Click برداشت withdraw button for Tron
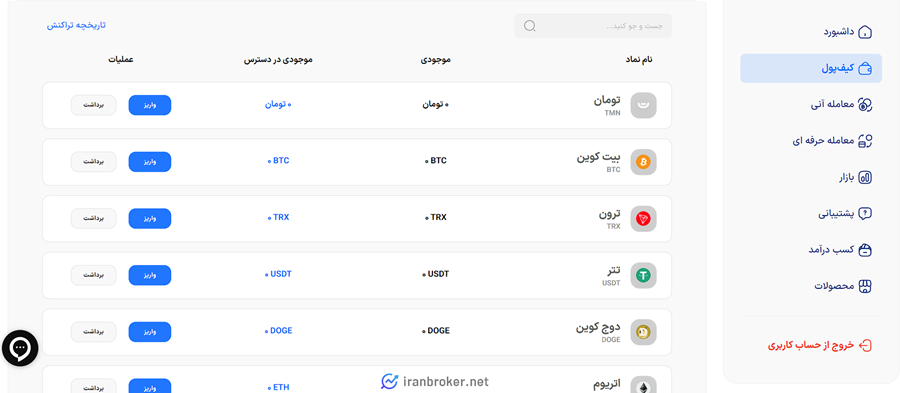Image resolution: width=900 pixels, height=393 pixels. pyautogui.click(x=94, y=219)
